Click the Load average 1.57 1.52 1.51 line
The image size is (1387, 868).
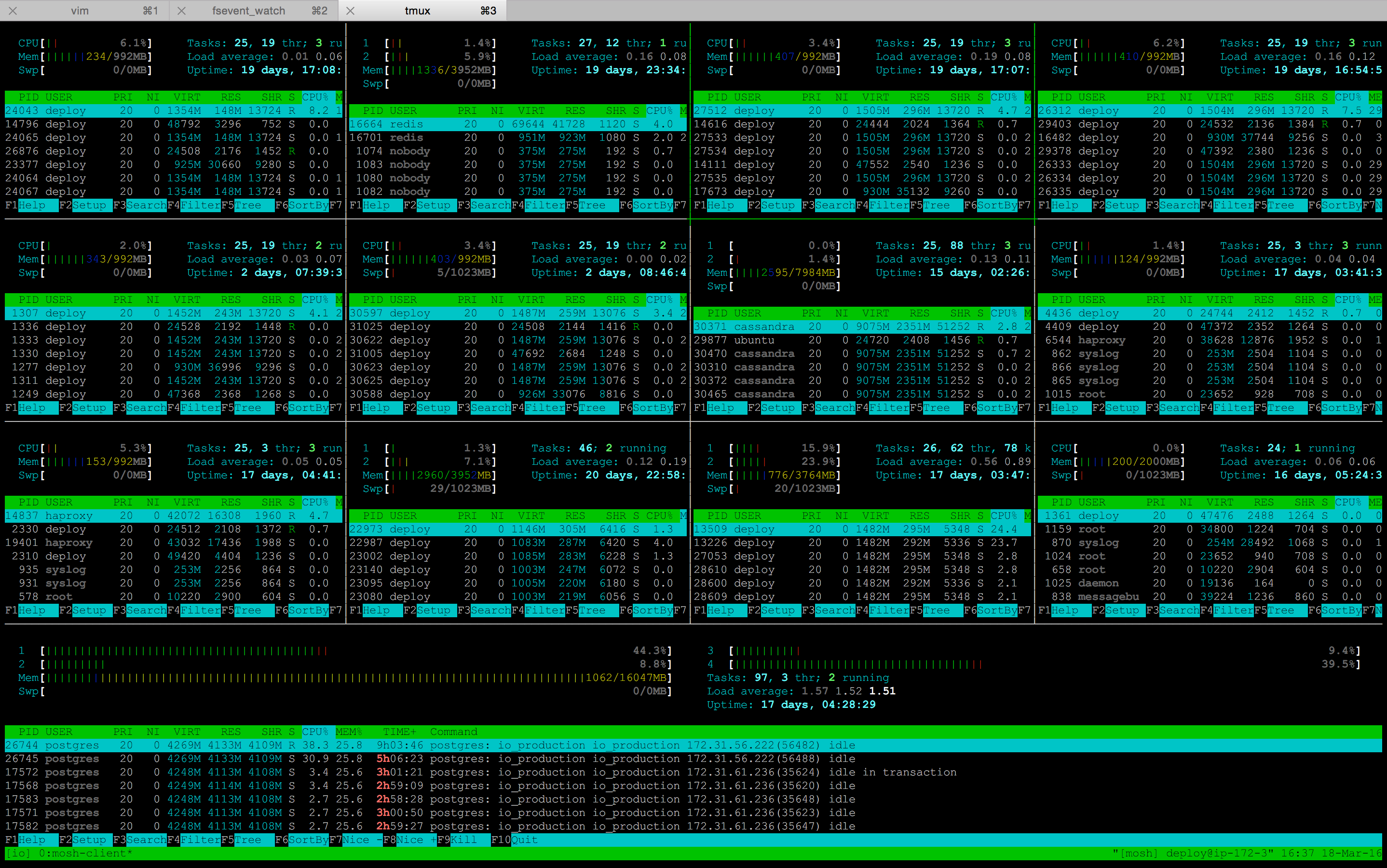tap(801, 691)
